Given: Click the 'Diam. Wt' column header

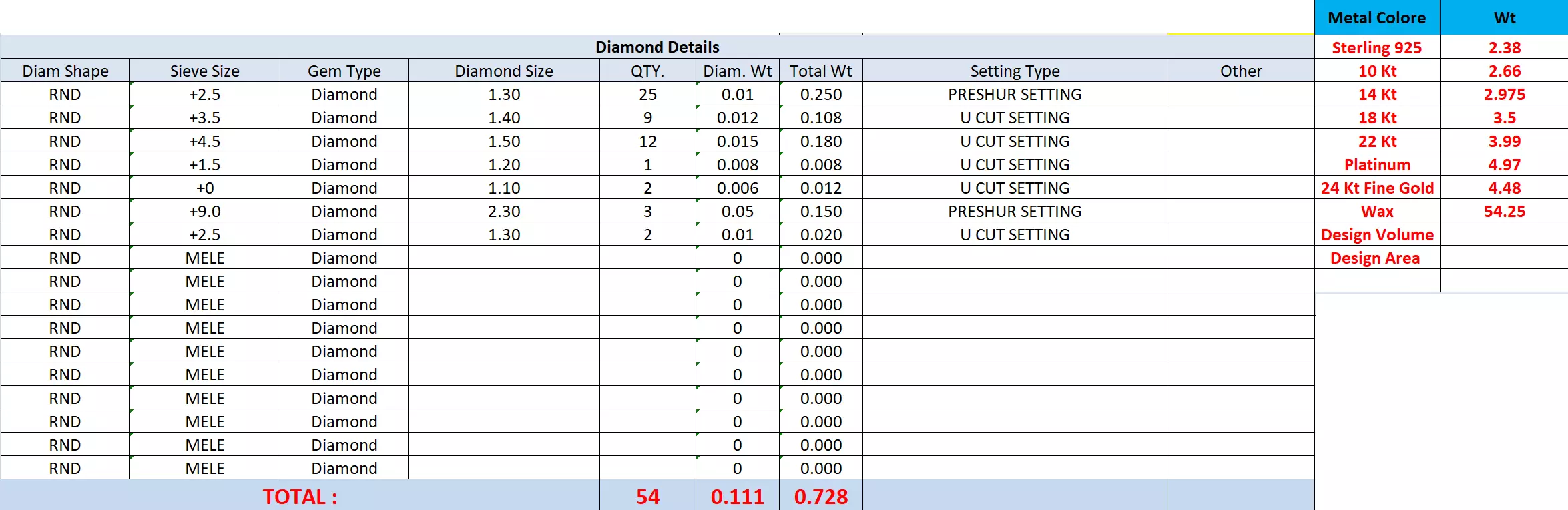Looking at the screenshot, I should pyautogui.click(x=738, y=71).
